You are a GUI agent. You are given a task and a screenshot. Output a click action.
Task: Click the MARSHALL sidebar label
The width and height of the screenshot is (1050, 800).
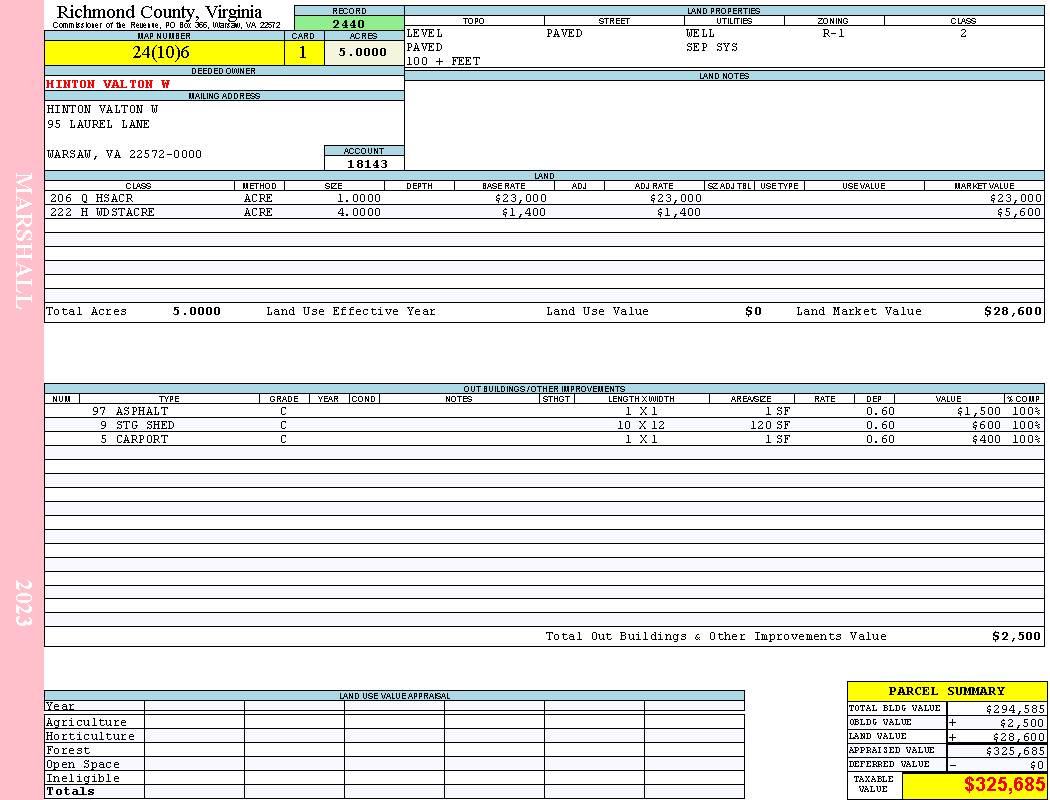(23, 241)
